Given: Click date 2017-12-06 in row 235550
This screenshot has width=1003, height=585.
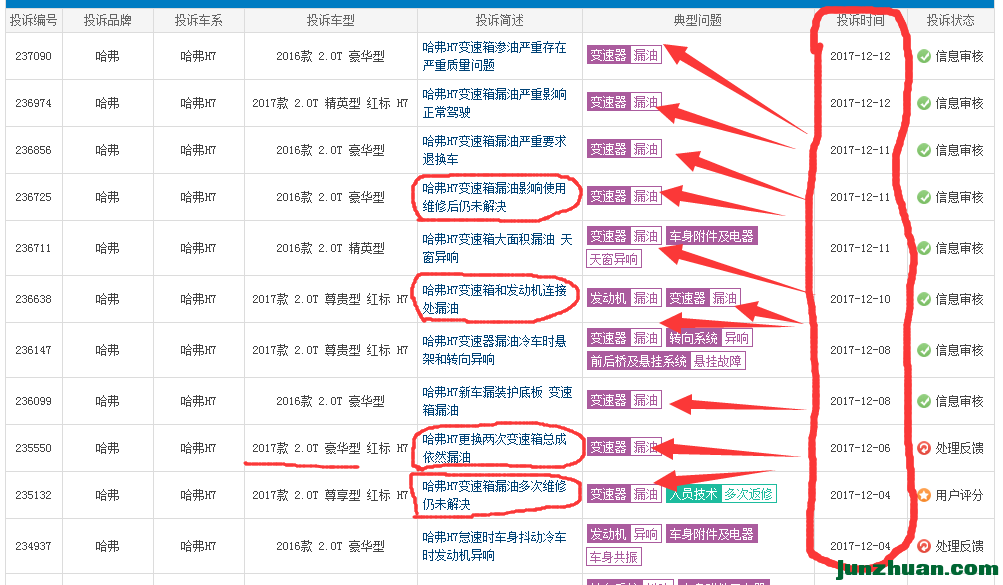Looking at the screenshot, I should [x=860, y=448].
